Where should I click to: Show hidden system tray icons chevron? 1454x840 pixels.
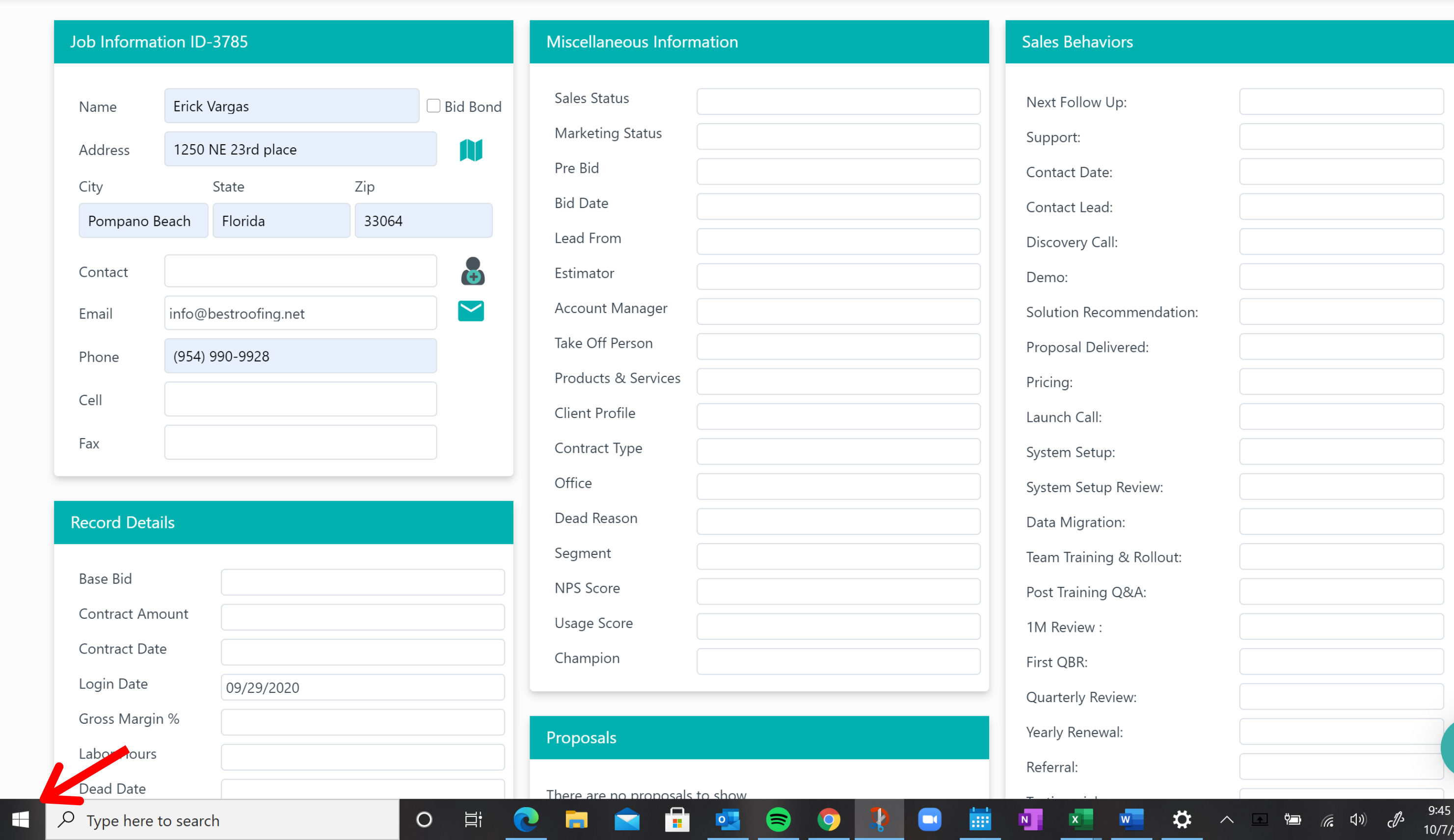1227,820
